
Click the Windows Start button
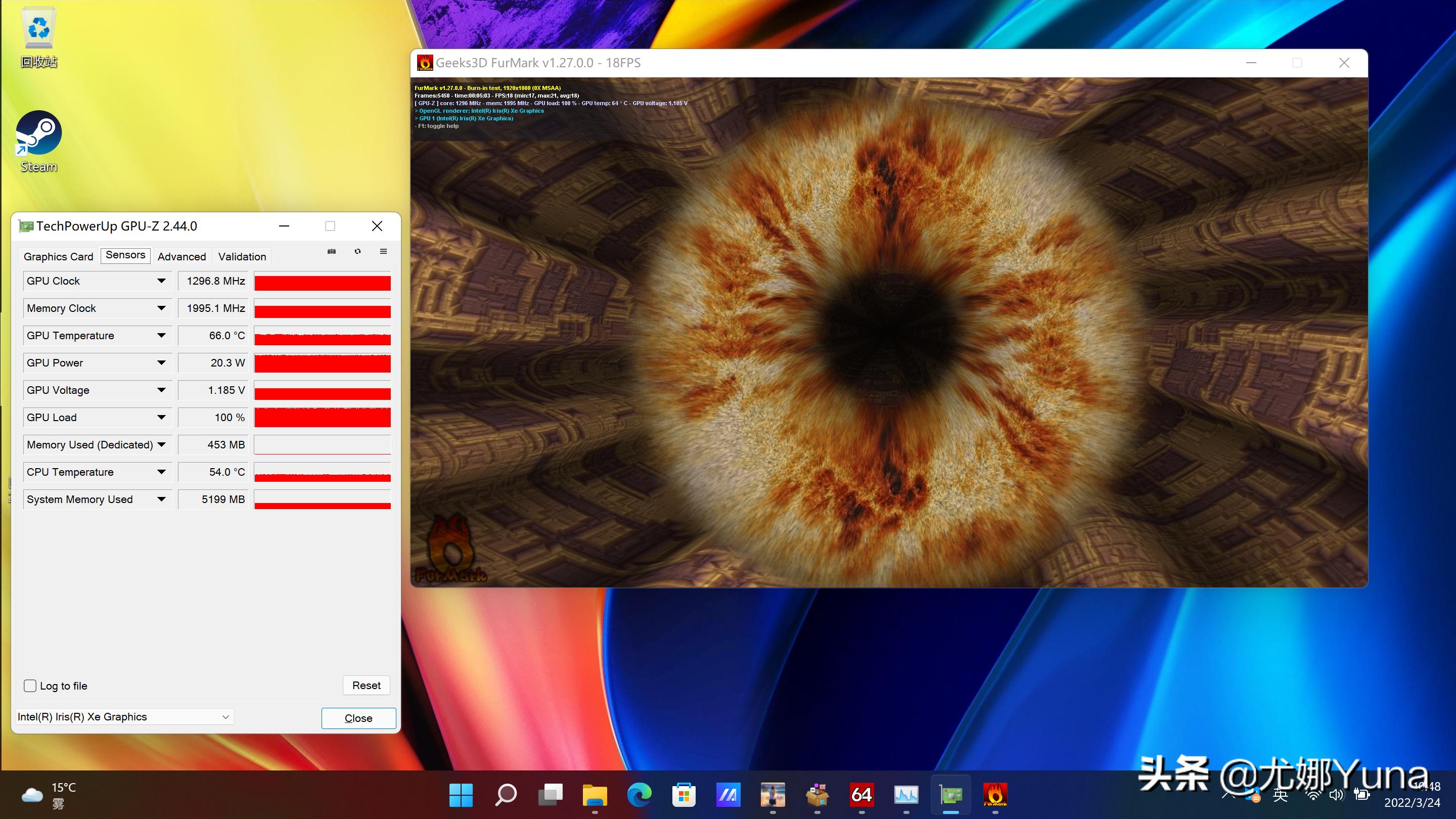point(461,795)
